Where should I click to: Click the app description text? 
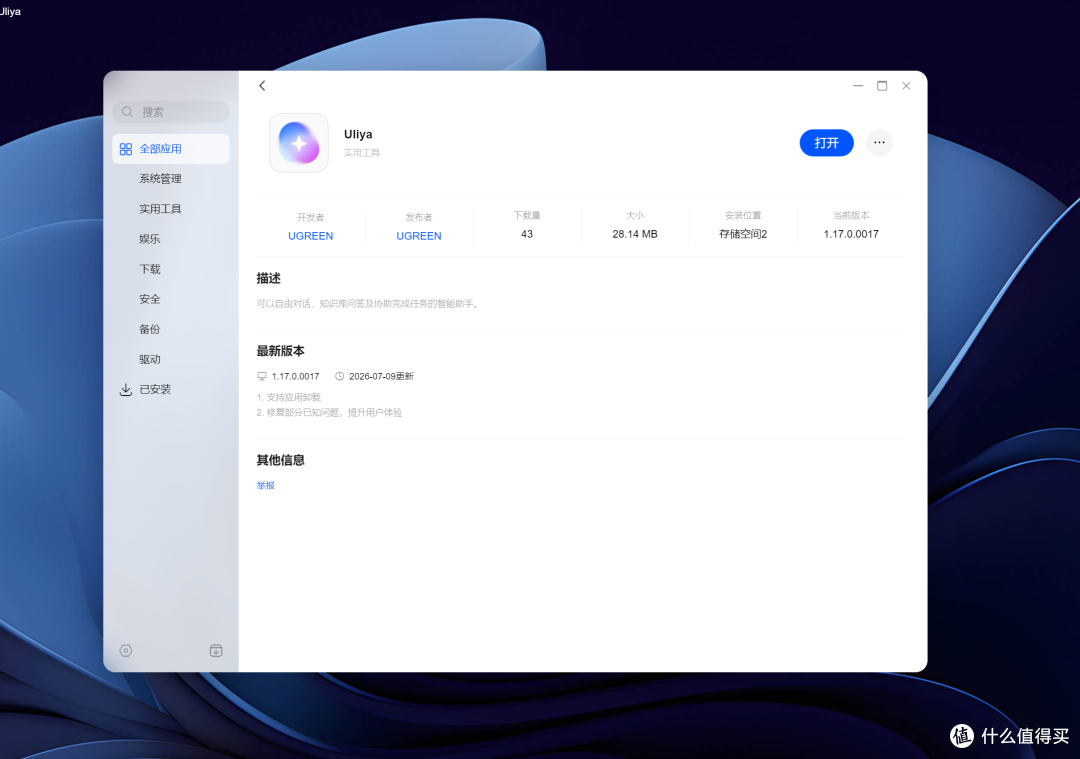point(368,304)
